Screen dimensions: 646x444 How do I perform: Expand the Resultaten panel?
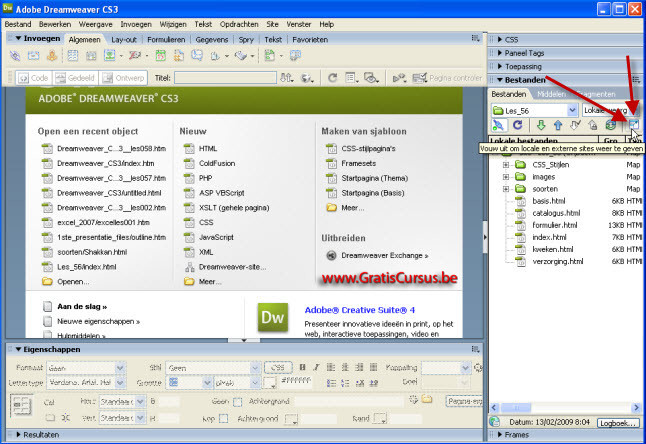tap(18, 435)
